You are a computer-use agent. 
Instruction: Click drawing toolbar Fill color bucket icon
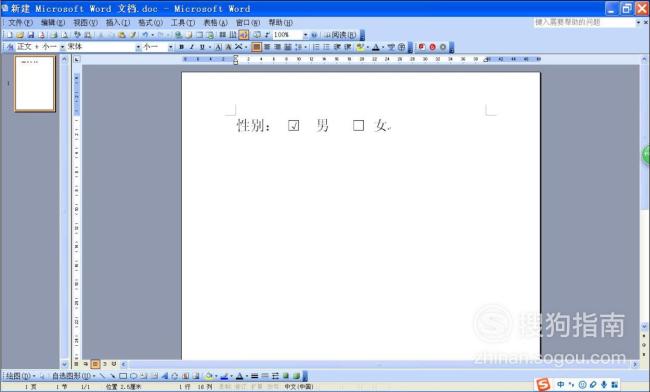coord(209,376)
